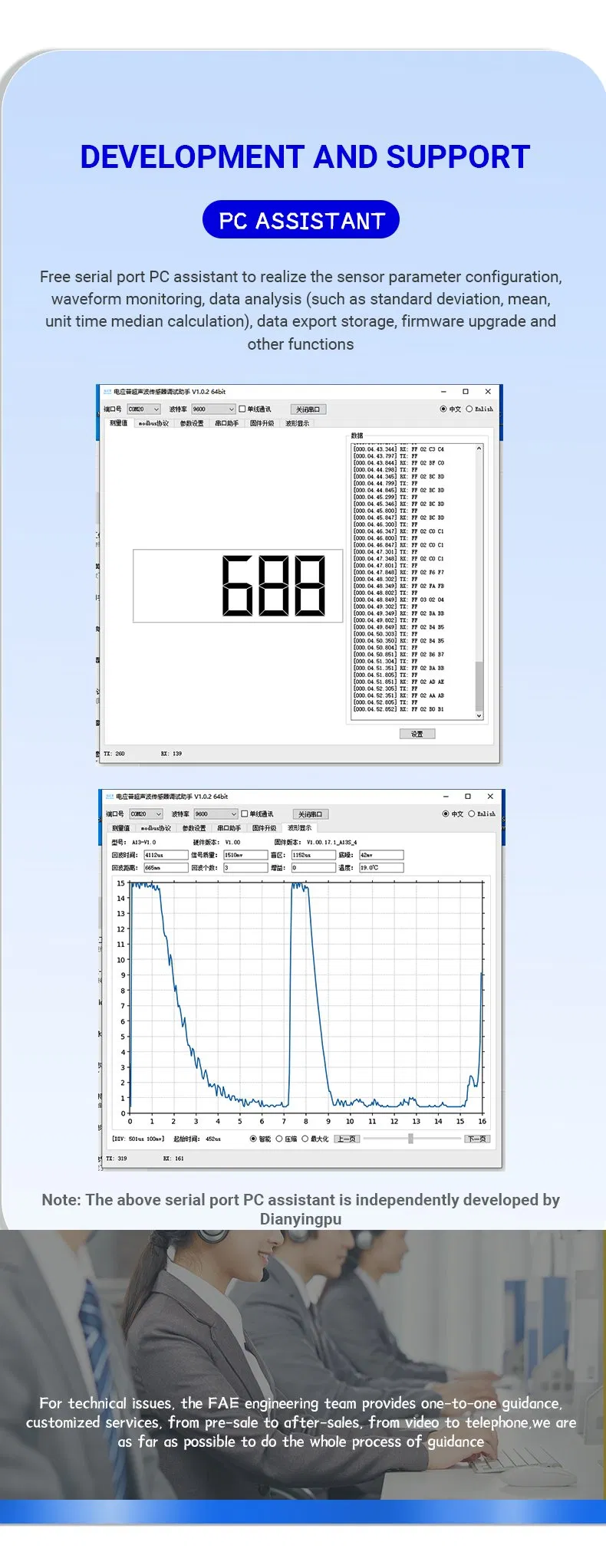Image resolution: width=606 pixels, height=1568 pixels.
Task: Close the waveform chart window
Action: [490, 796]
